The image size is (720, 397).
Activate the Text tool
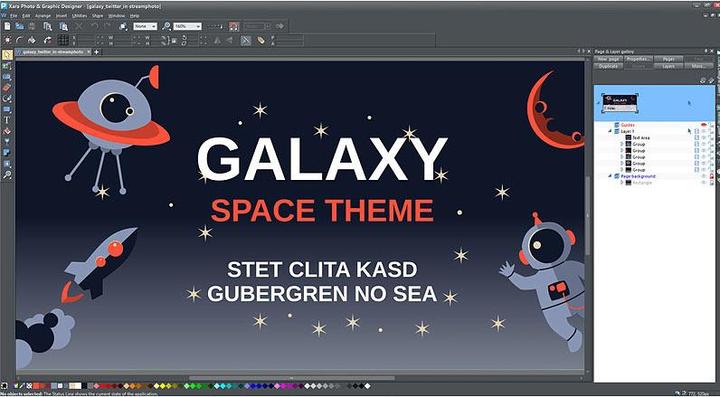click(7, 120)
